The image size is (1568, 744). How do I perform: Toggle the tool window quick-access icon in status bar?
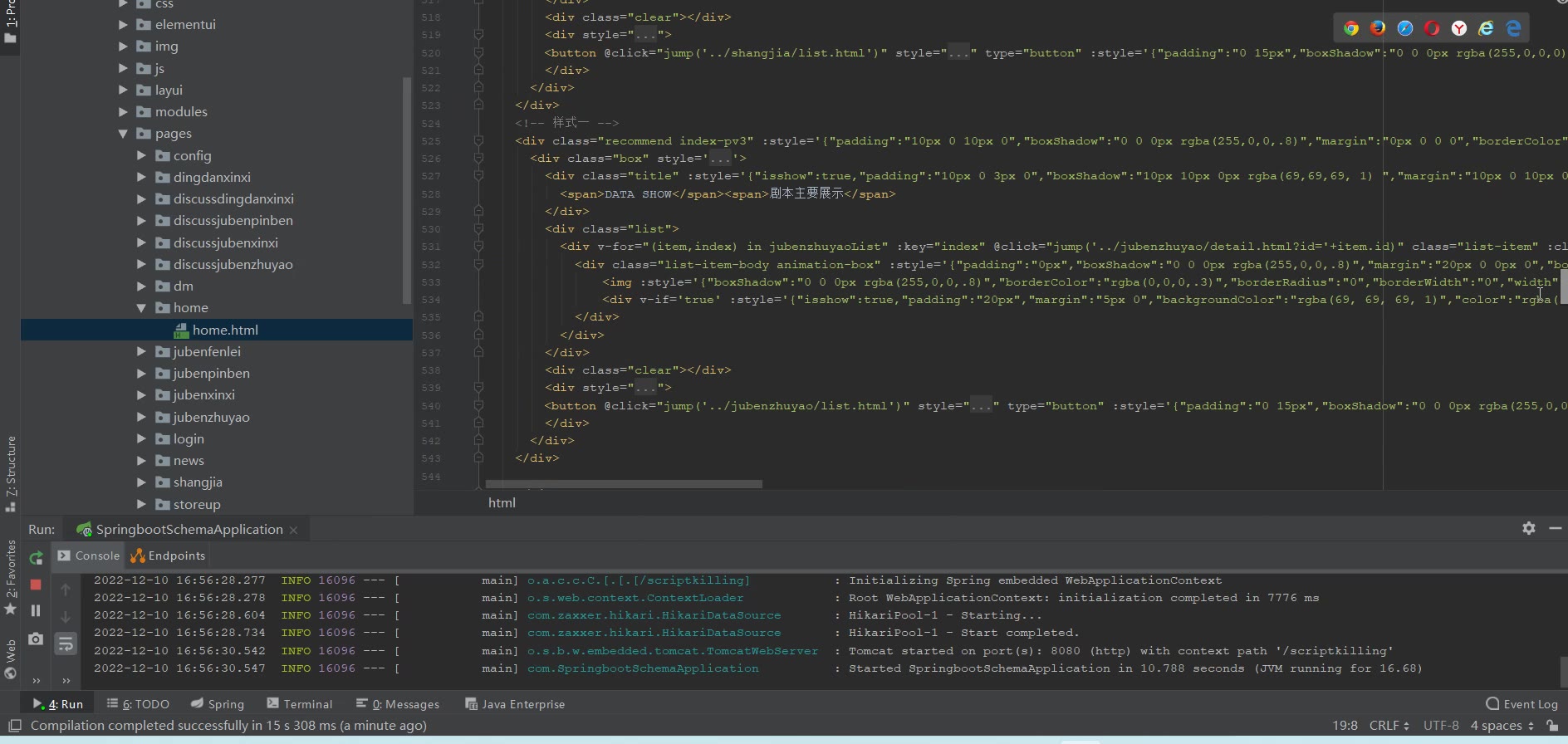[14, 726]
